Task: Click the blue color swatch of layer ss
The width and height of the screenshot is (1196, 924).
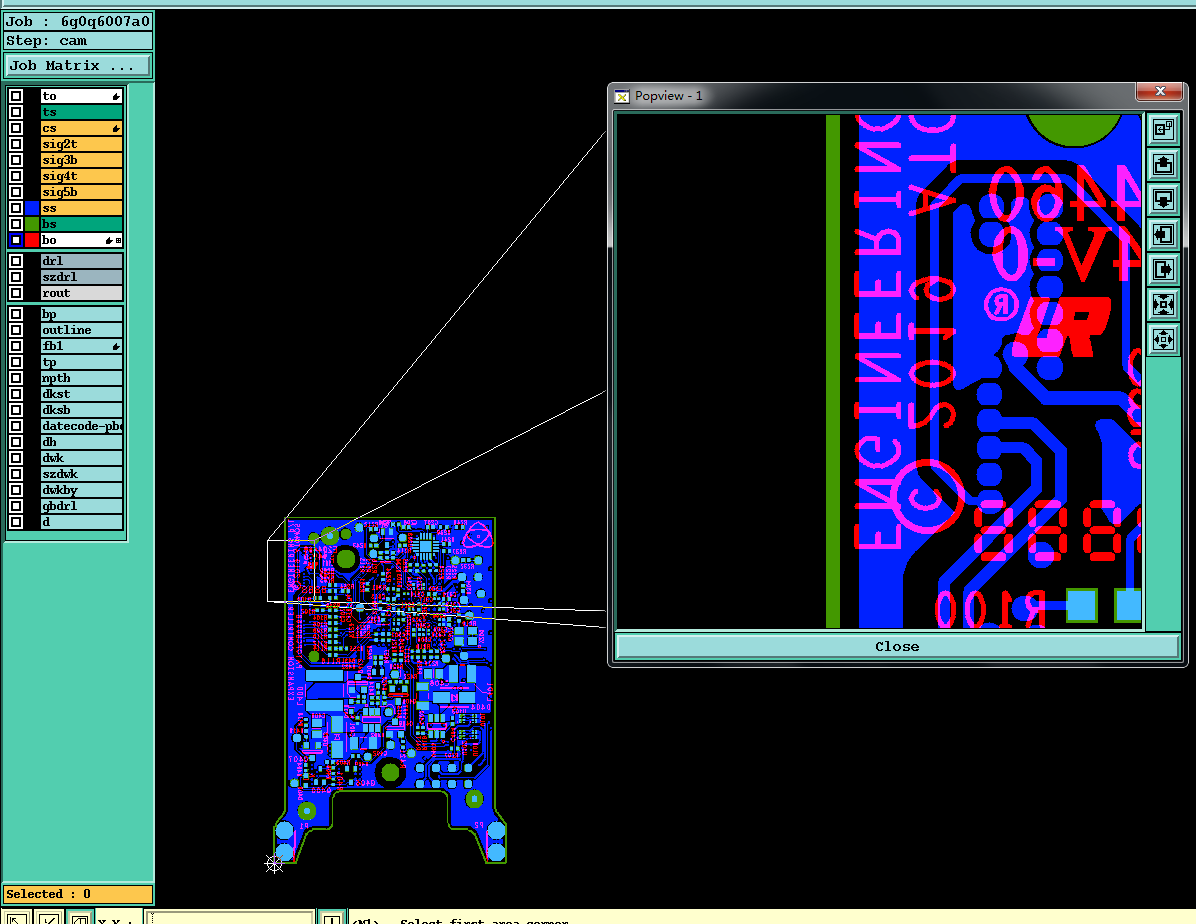Action: (x=32, y=208)
